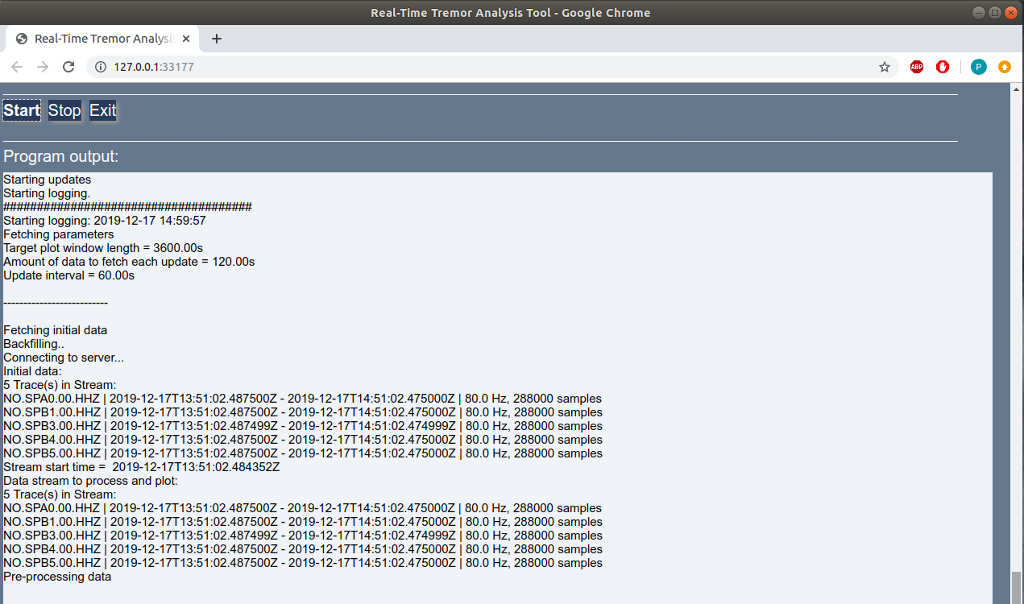
Task: Open the Adblock Plus extension icon
Action: [916, 66]
